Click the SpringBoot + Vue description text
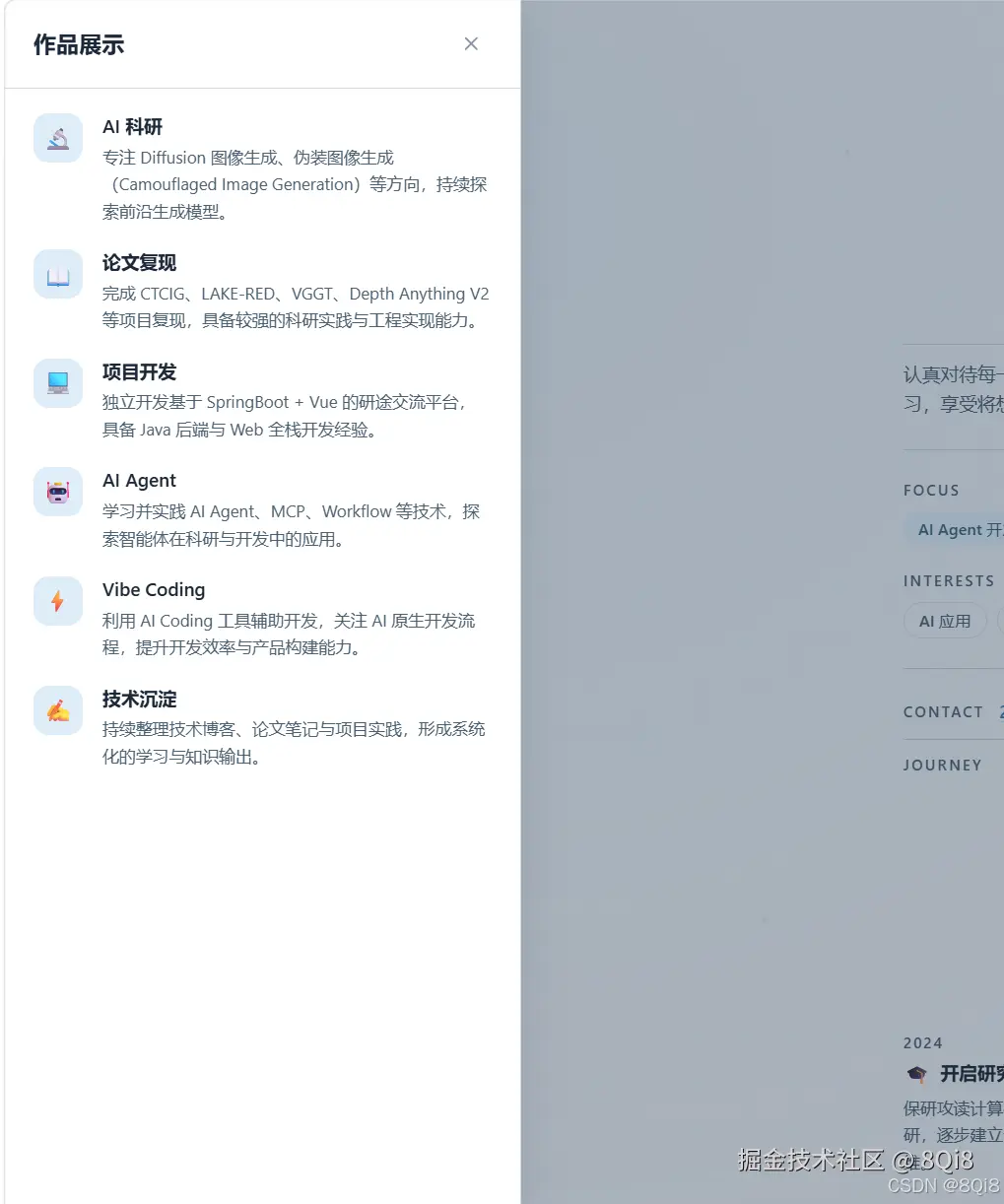 pos(286,416)
